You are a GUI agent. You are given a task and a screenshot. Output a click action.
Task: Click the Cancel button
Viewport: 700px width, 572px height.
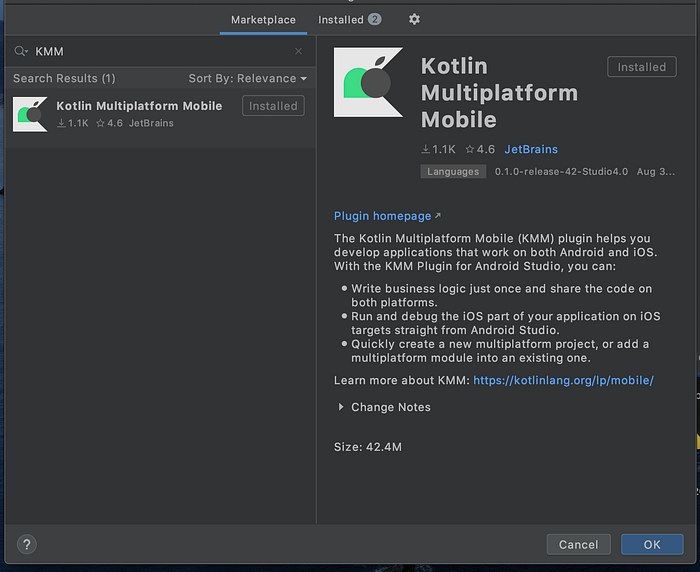coord(579,544)
